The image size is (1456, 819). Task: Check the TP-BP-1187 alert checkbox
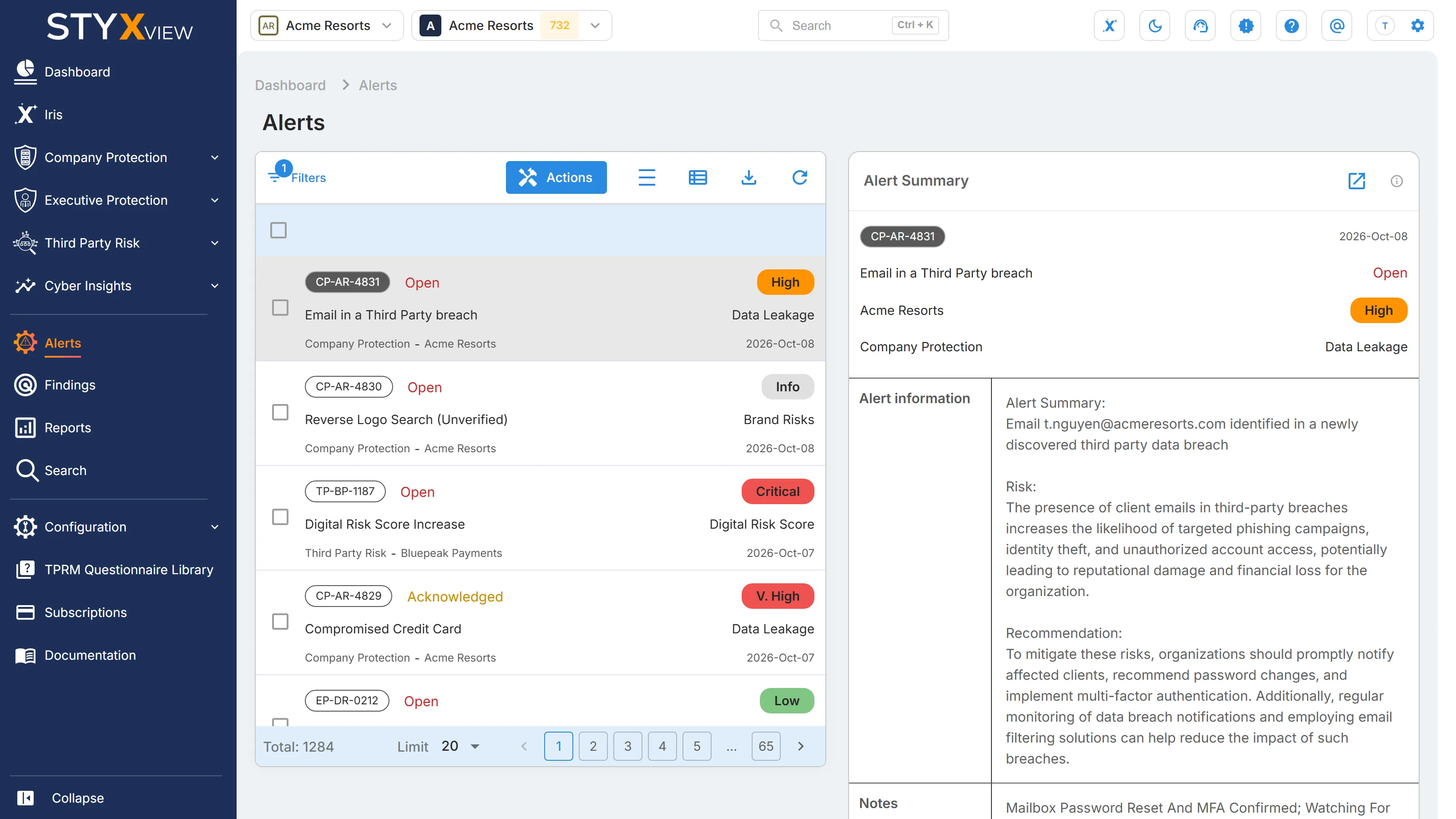(280, 516)
